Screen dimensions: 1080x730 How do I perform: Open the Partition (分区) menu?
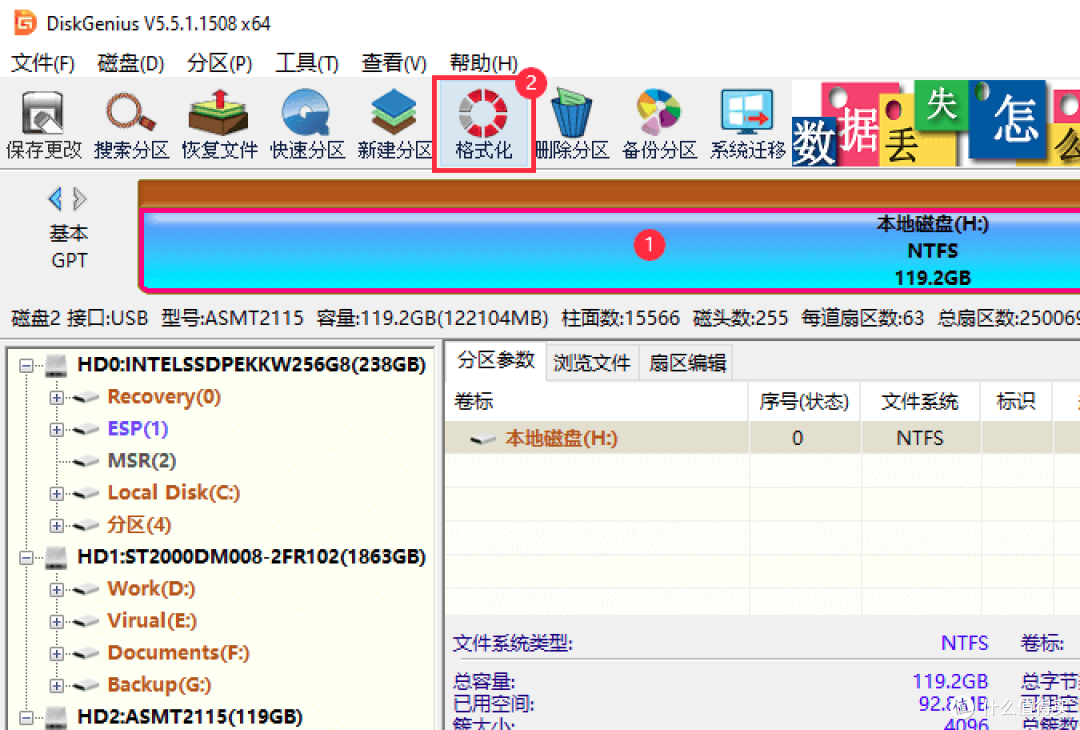click(x=219, y=63)
